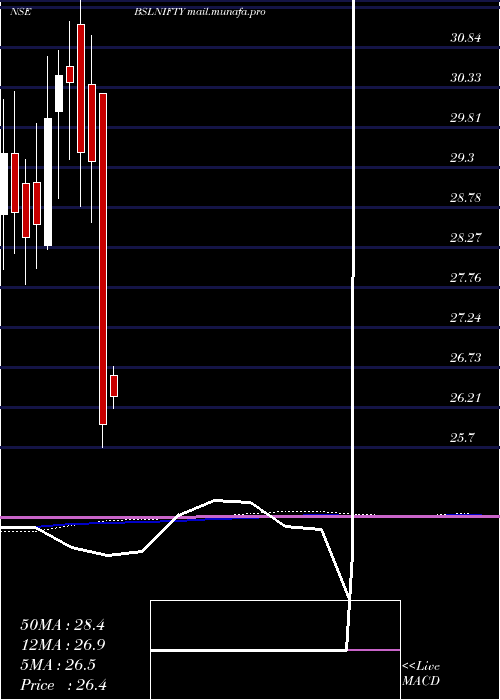
Task: Click the tall white candle reaching 29.81
Action: tap(48, 182)
